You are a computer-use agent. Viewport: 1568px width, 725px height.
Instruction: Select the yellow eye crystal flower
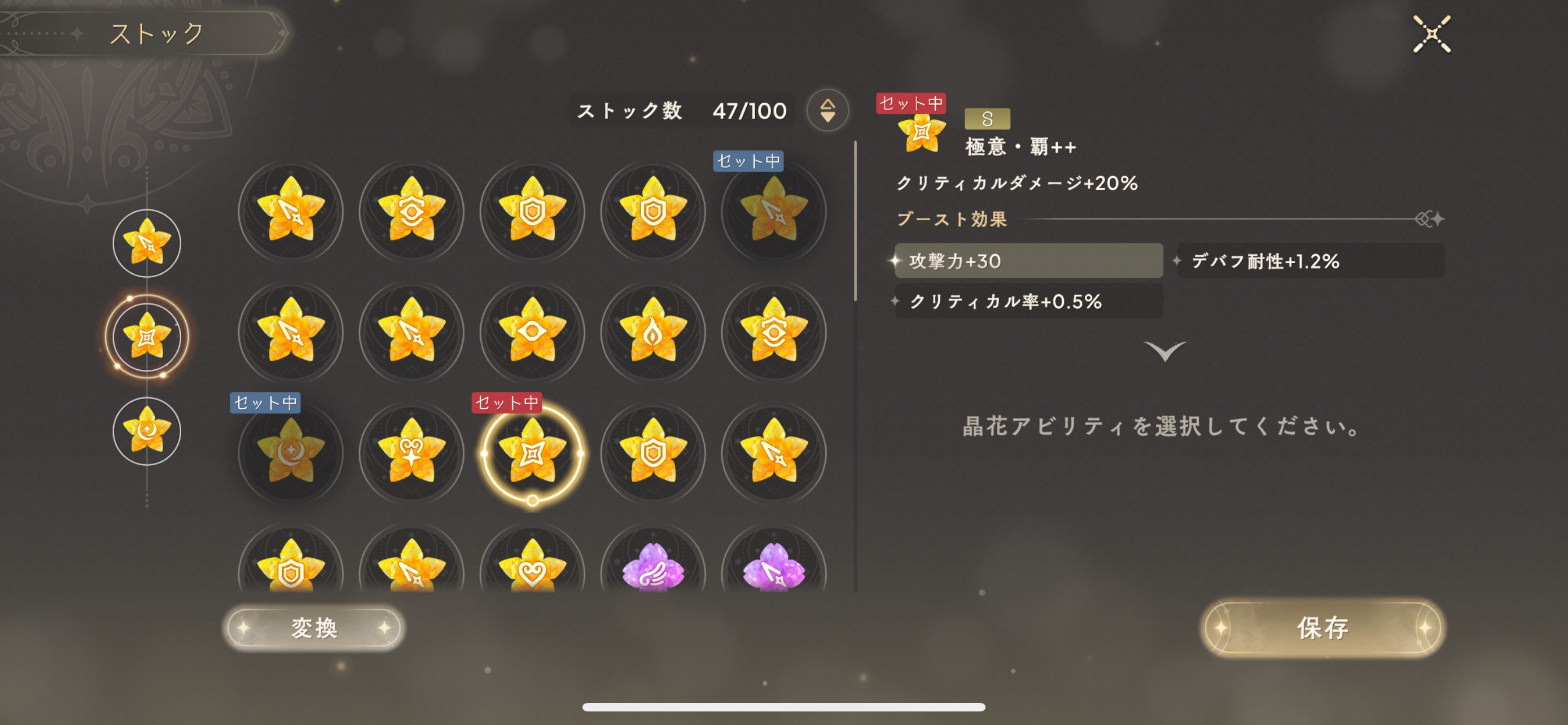pyautogui.click(x=532, y=333)
